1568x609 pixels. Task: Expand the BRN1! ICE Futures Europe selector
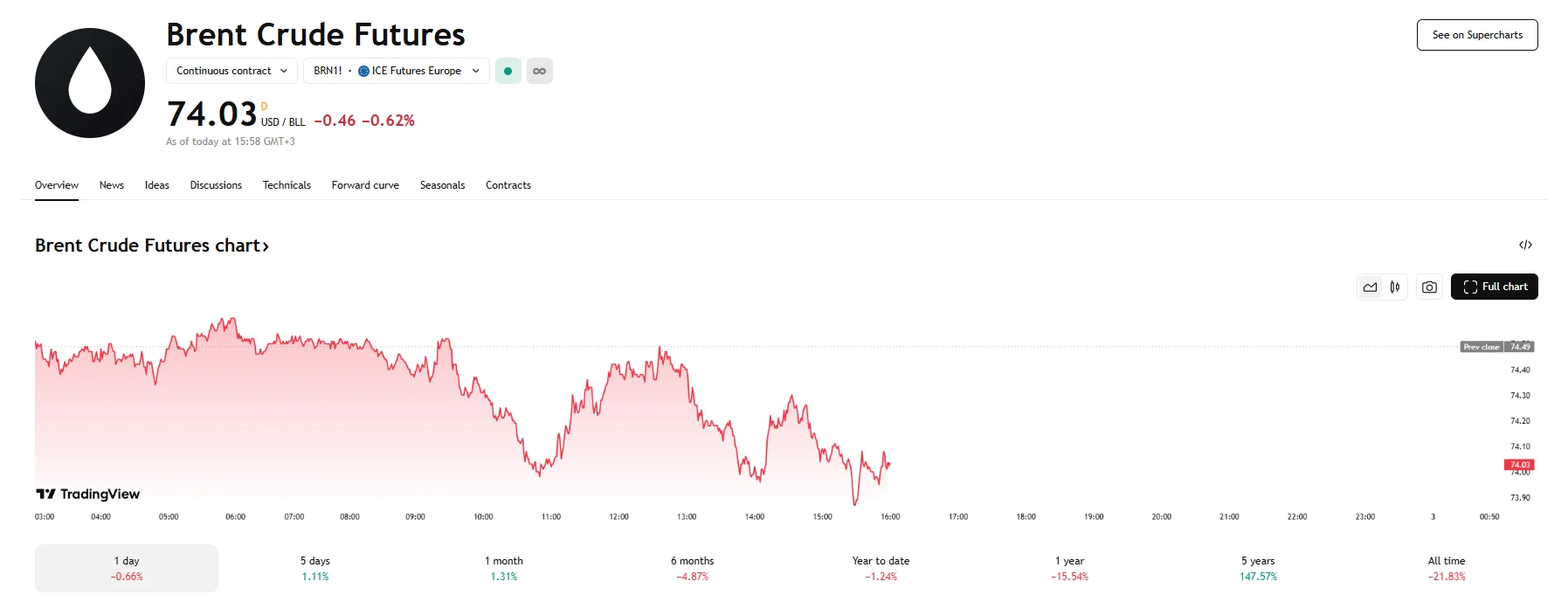[396, 71]
